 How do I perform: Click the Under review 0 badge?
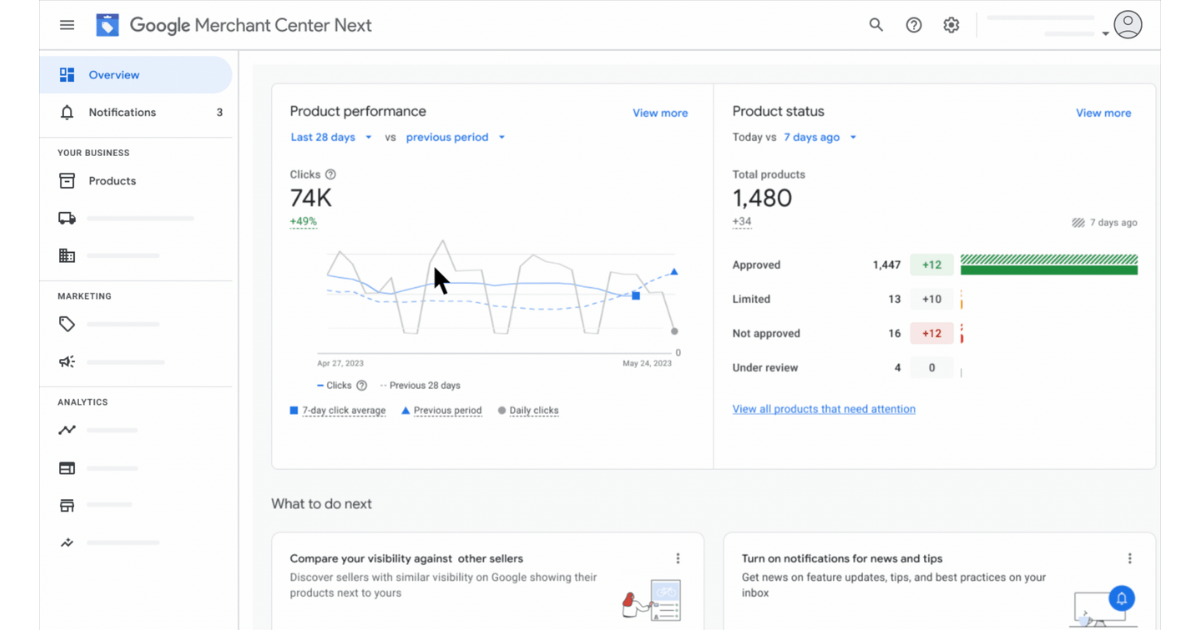pos(931,367)
